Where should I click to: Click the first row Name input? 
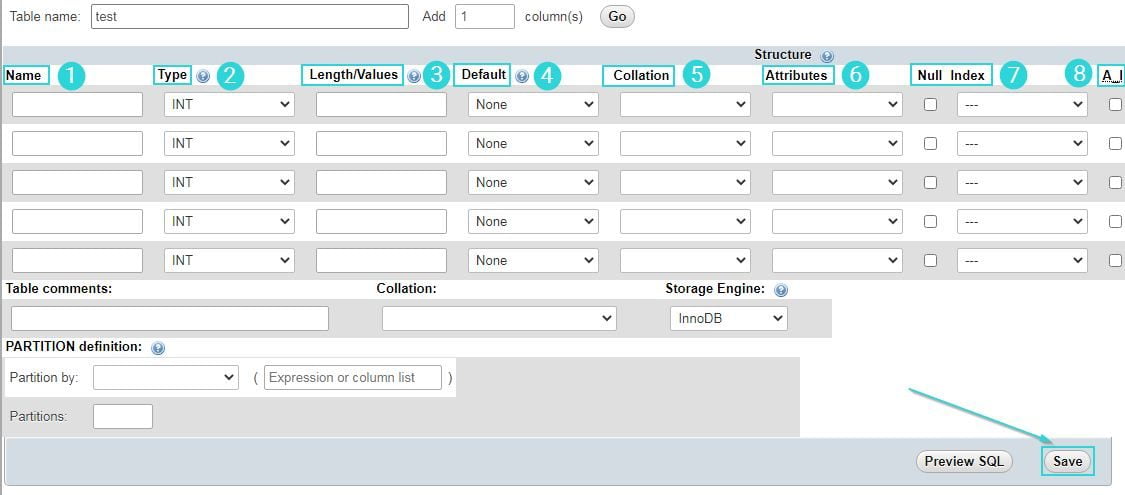(x=77, y=104)
